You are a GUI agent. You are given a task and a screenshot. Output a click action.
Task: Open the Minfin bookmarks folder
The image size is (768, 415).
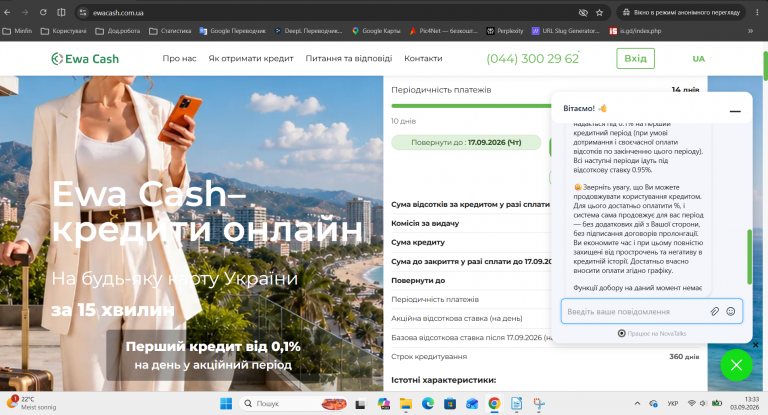tap(18, 31)
